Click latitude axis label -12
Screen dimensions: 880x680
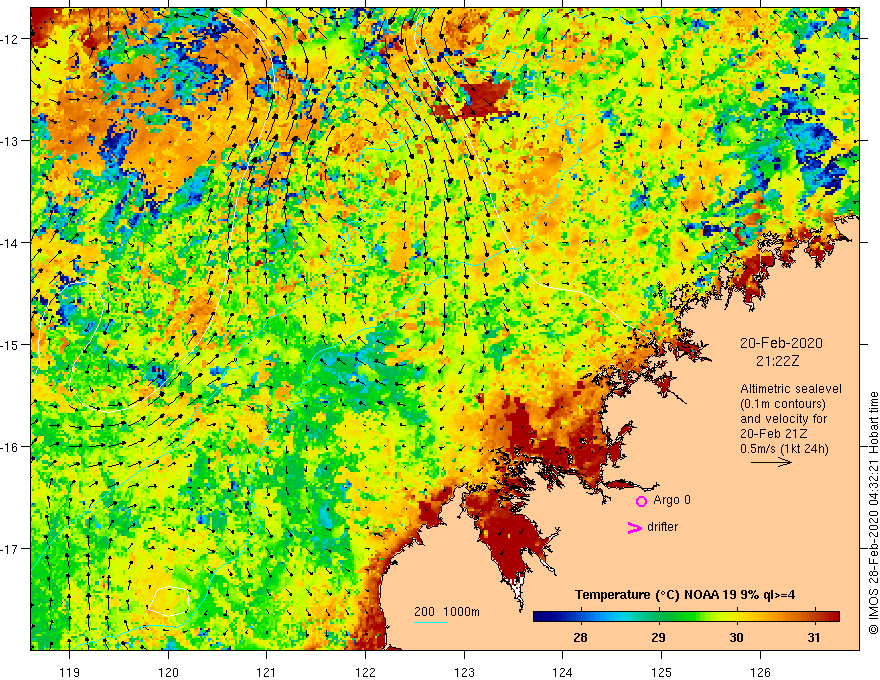11,39
